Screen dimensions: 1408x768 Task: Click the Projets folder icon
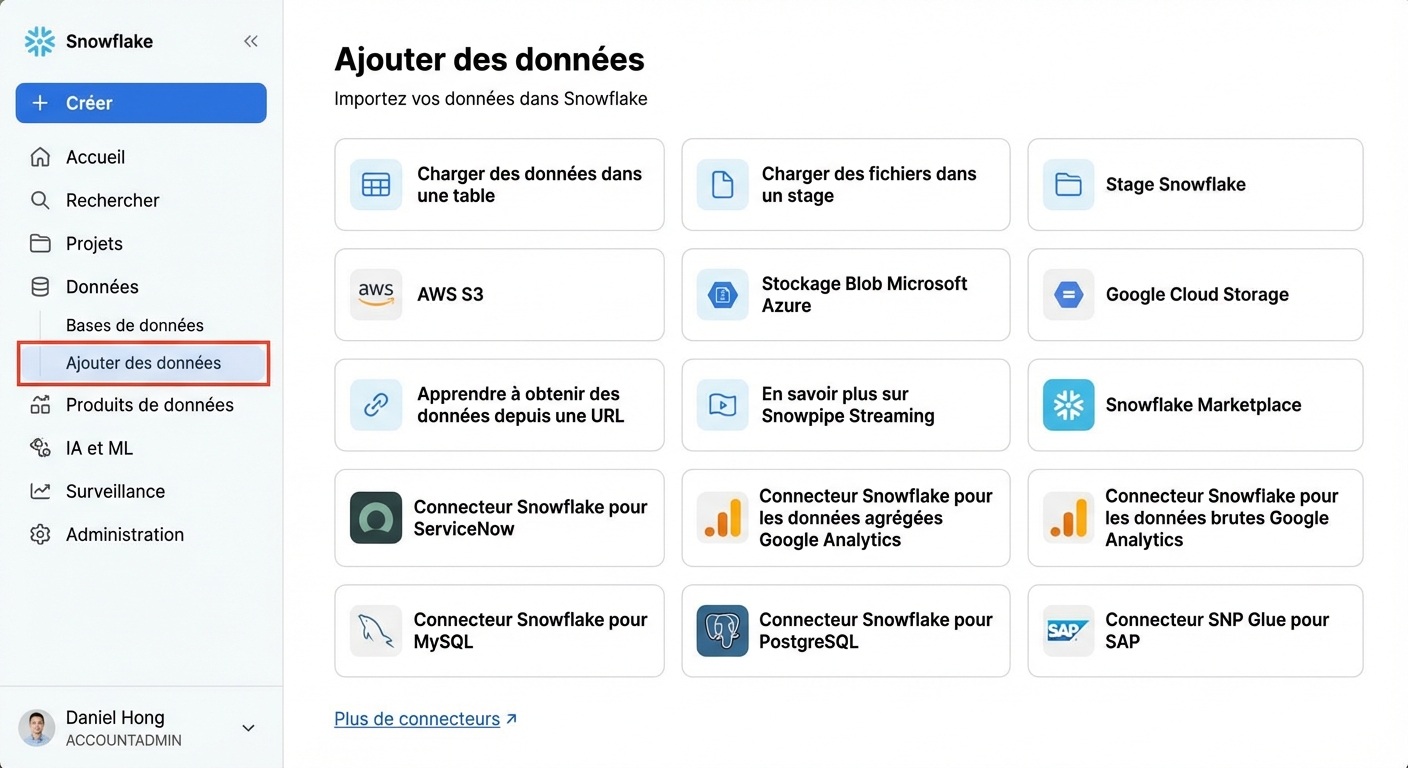(x=40, y=243)
